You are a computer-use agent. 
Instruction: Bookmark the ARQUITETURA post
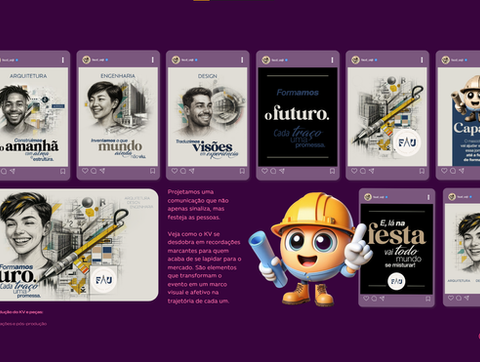63,171
